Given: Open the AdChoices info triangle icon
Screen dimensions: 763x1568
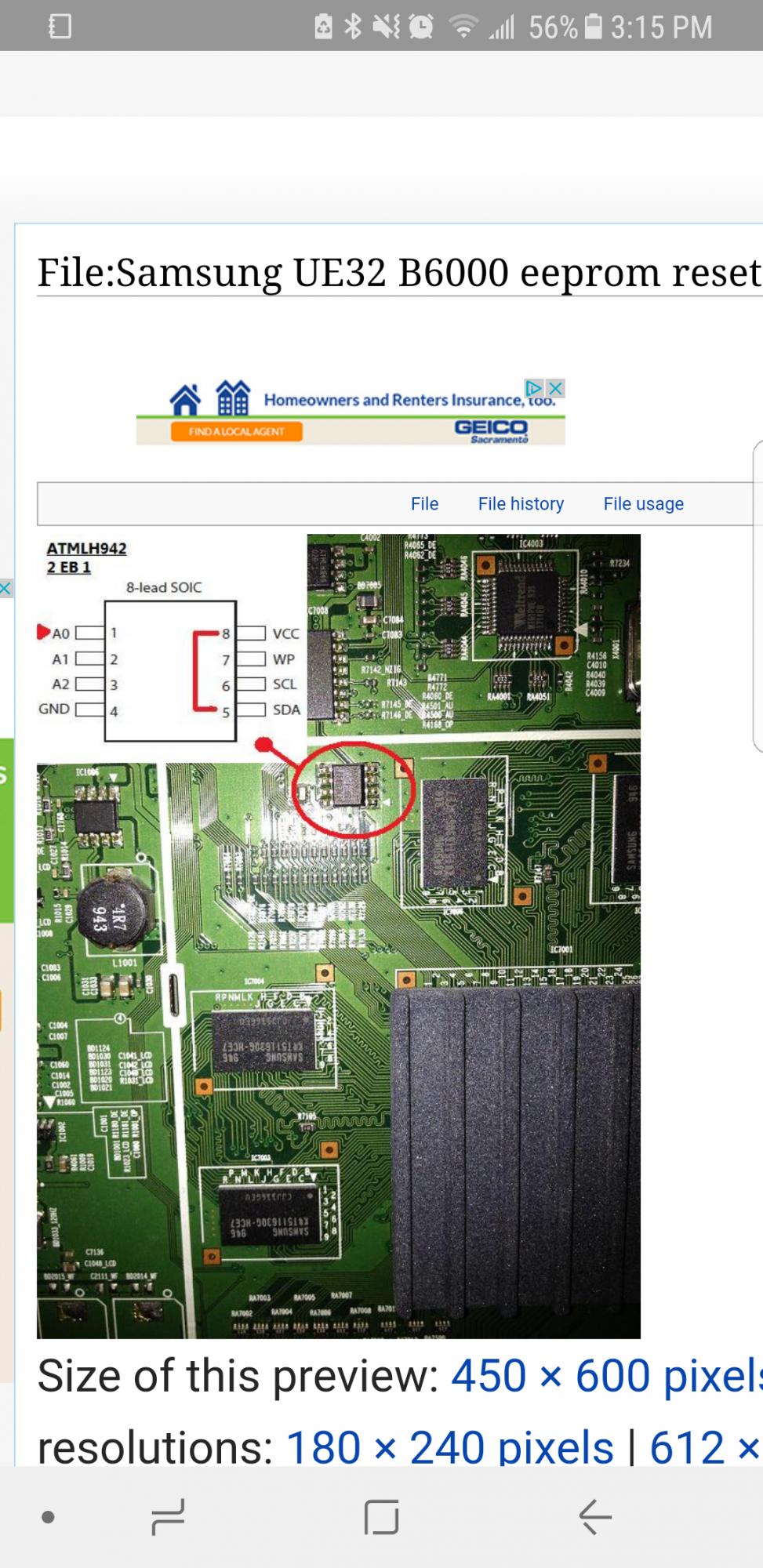Looking at the screenshot, I should (535, 388).
